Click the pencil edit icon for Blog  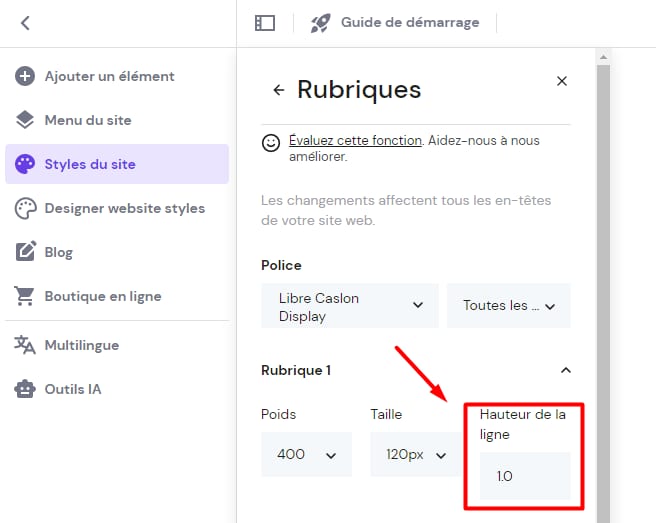tap(26, 252)
